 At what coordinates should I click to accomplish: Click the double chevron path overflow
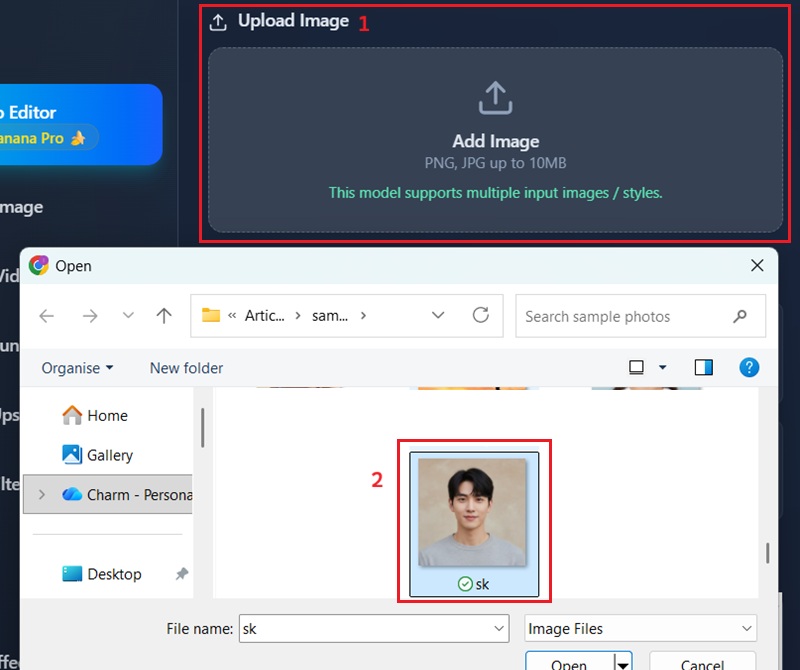(232, 316)
